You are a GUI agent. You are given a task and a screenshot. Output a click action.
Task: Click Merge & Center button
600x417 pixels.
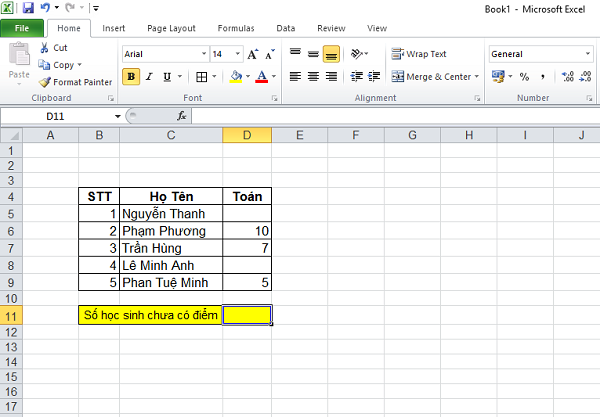431,77
